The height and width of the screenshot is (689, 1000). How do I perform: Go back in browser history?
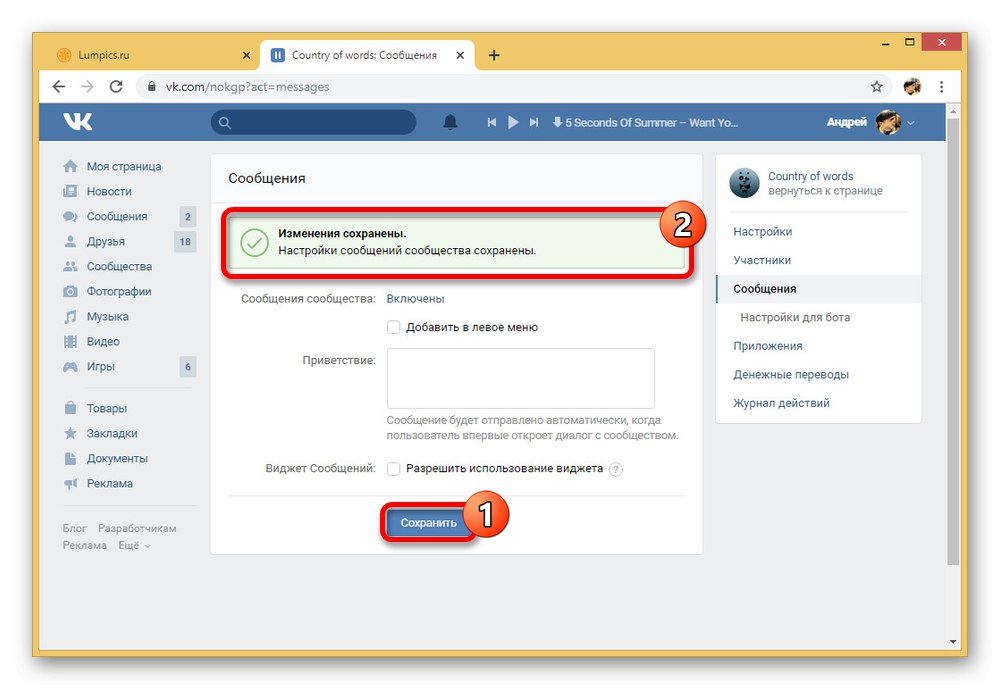click(x=59, y=87)
